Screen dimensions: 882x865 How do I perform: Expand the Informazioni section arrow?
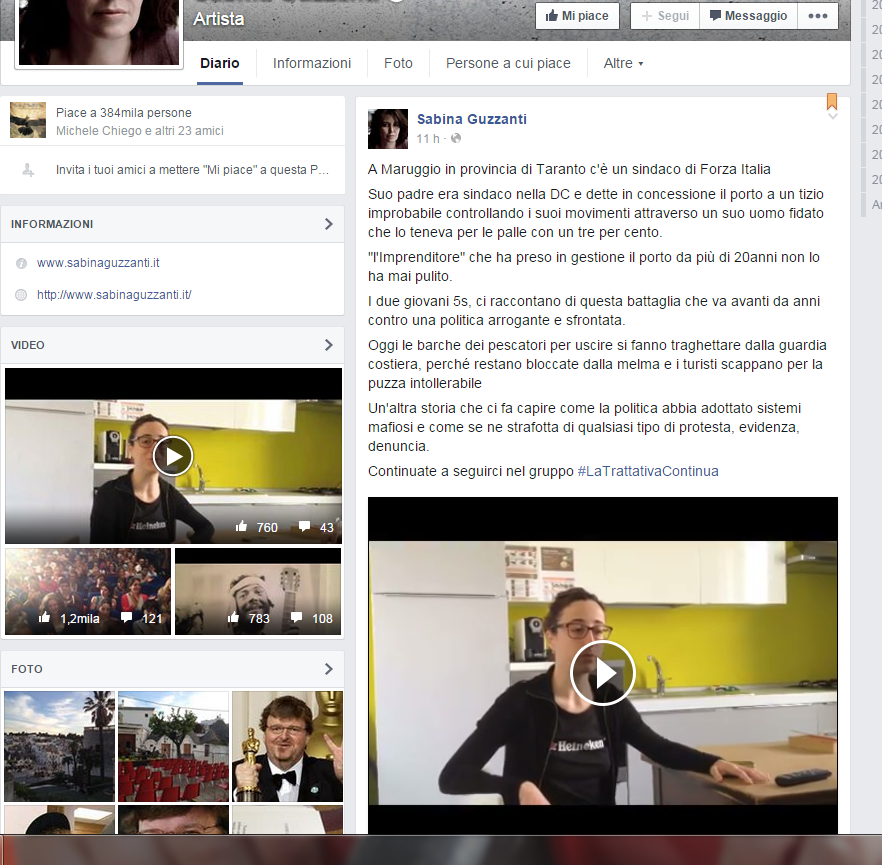point(328,224)
